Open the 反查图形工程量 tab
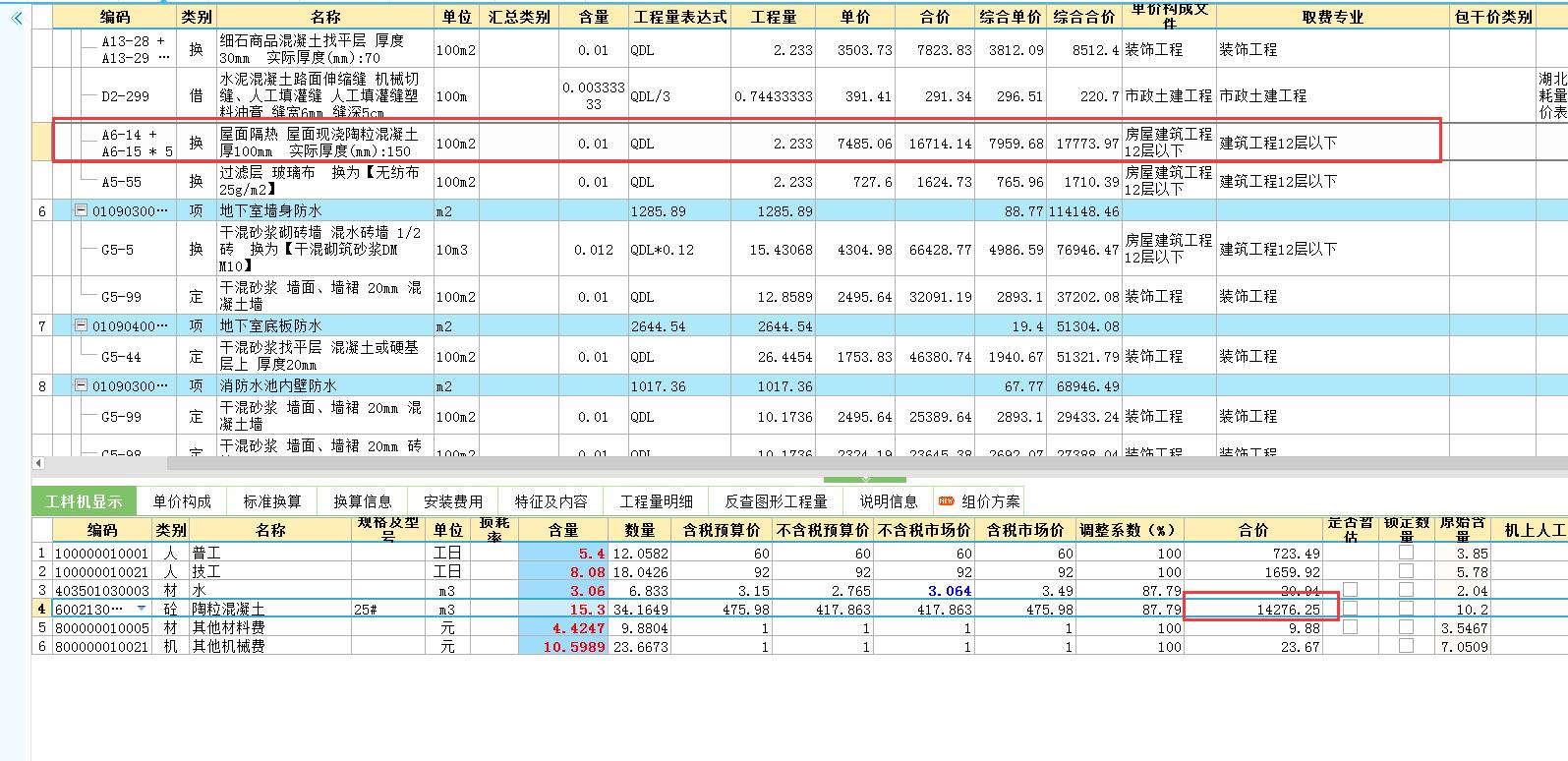The width and height of the screenshot is (1568, 761). point(776,501)
